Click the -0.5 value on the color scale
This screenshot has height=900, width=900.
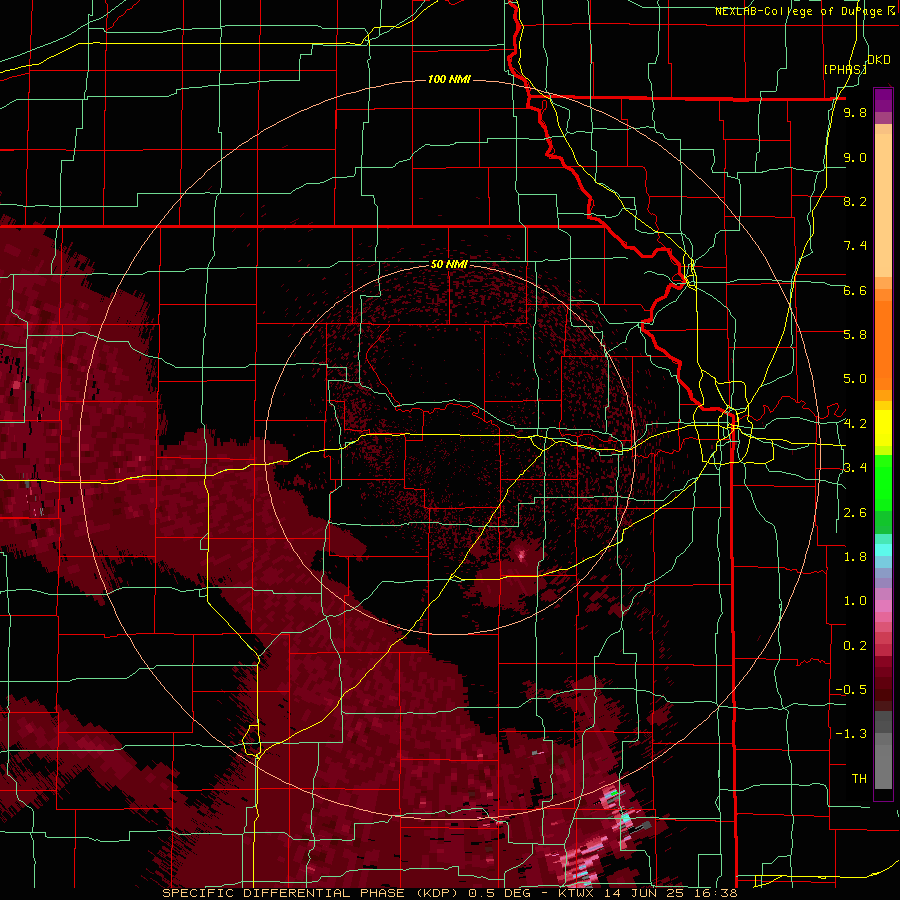pyautogui.click(x=851, y=690)
